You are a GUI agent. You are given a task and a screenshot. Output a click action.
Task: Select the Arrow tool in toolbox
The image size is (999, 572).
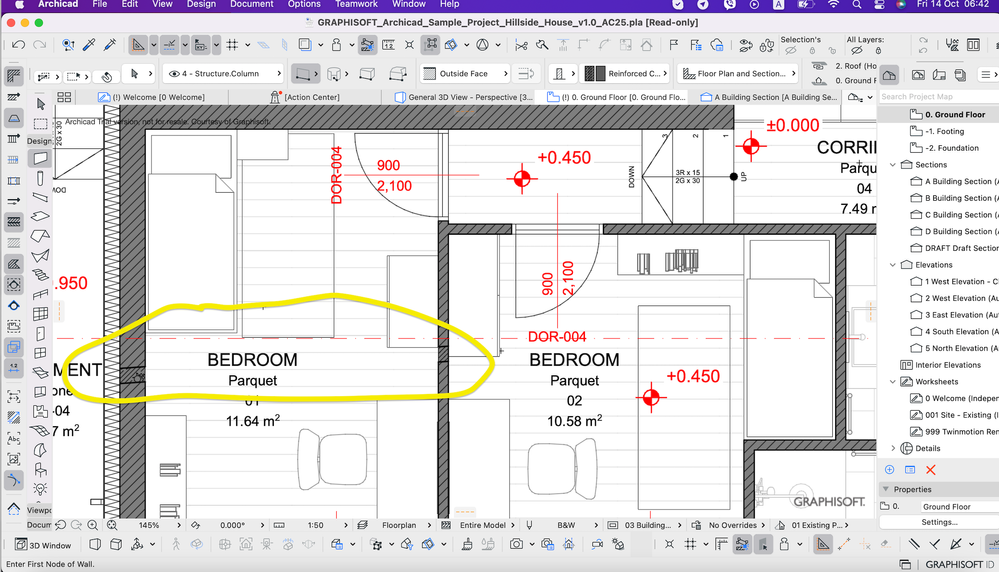(40, 104)
